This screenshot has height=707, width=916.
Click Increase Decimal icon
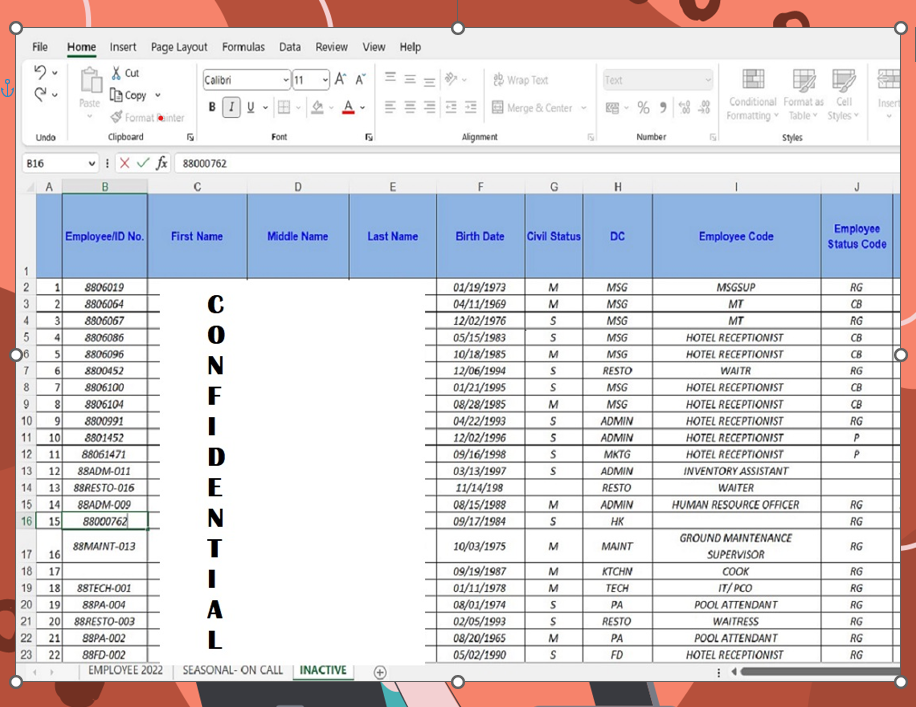pyautogui.click(x=684, y=108)
